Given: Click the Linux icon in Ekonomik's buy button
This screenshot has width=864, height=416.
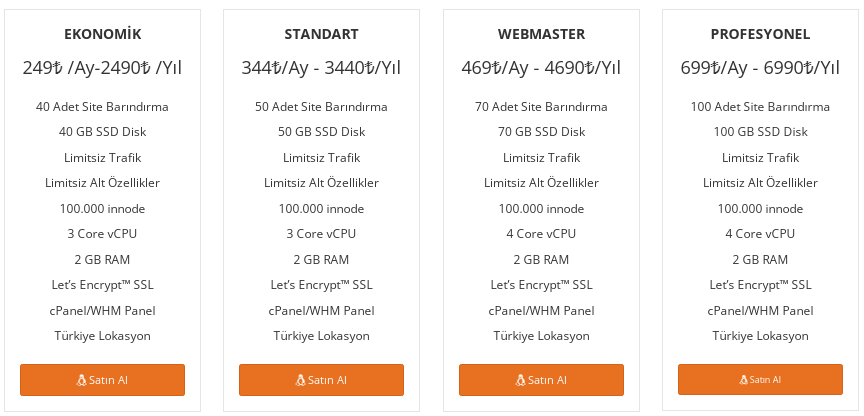Looking at the screenshot, I should click(82, 380).
